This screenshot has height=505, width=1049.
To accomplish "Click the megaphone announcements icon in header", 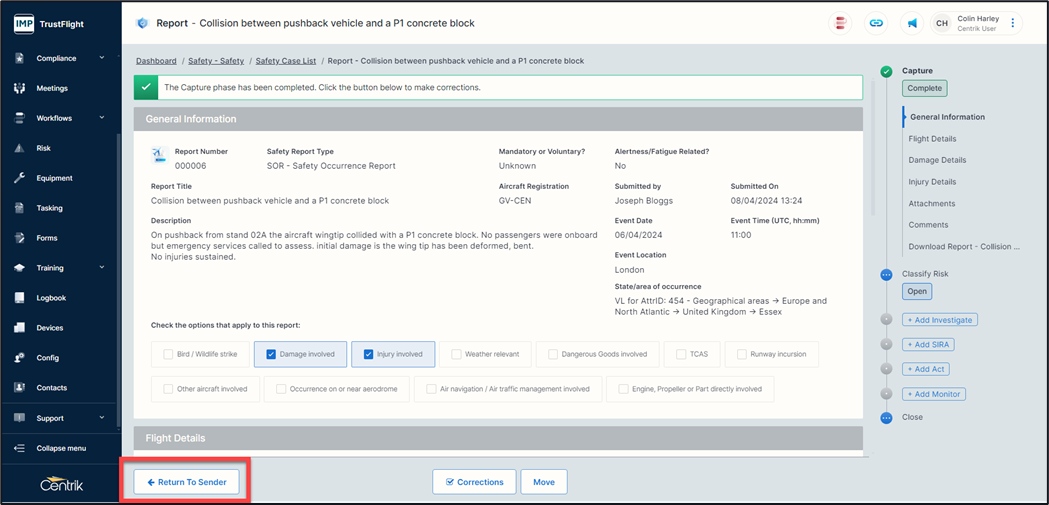I will coord(912,23).
